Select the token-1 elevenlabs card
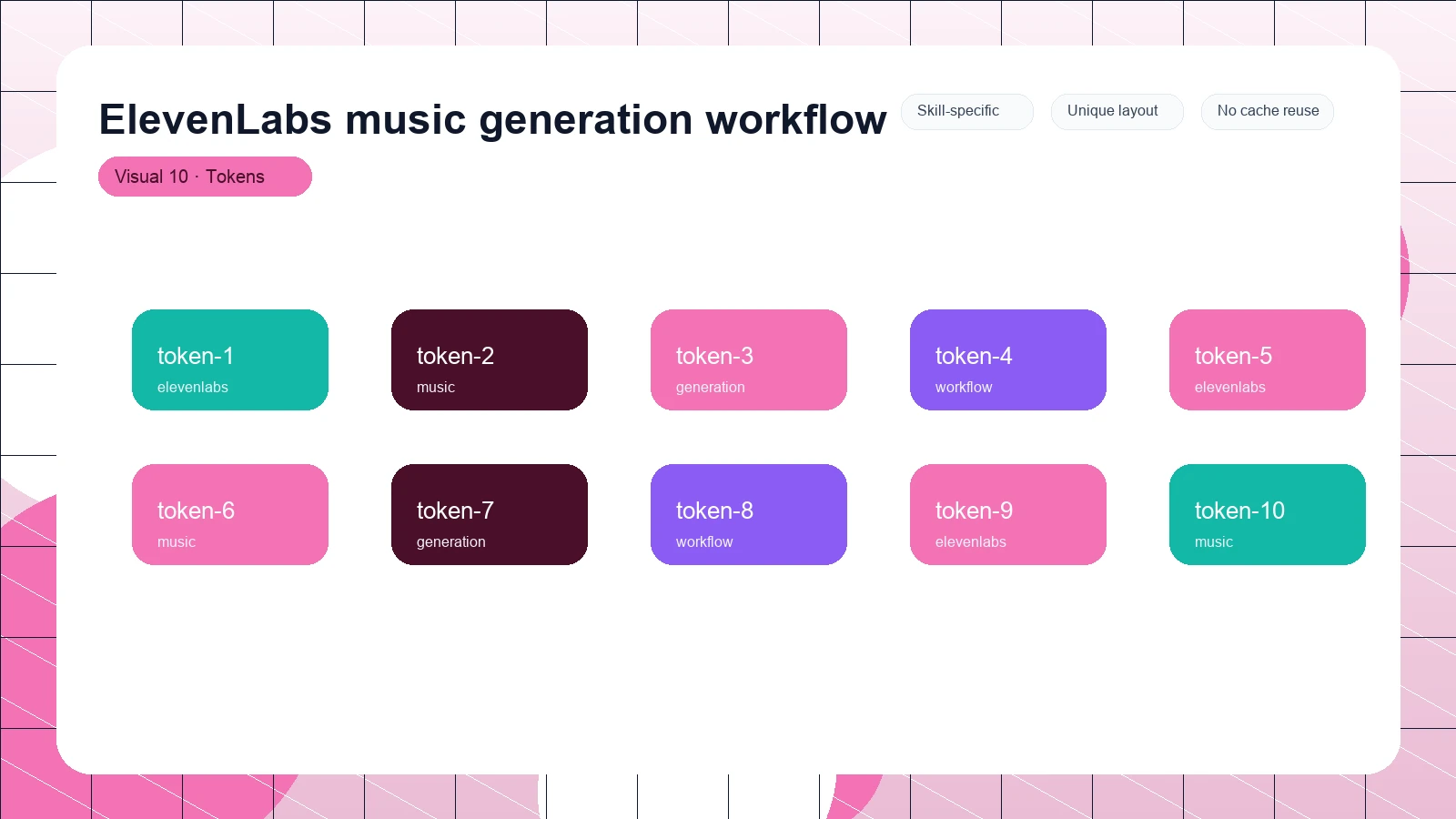The height and width of the screenshot is (819, 1456). [x=230, y=359]
